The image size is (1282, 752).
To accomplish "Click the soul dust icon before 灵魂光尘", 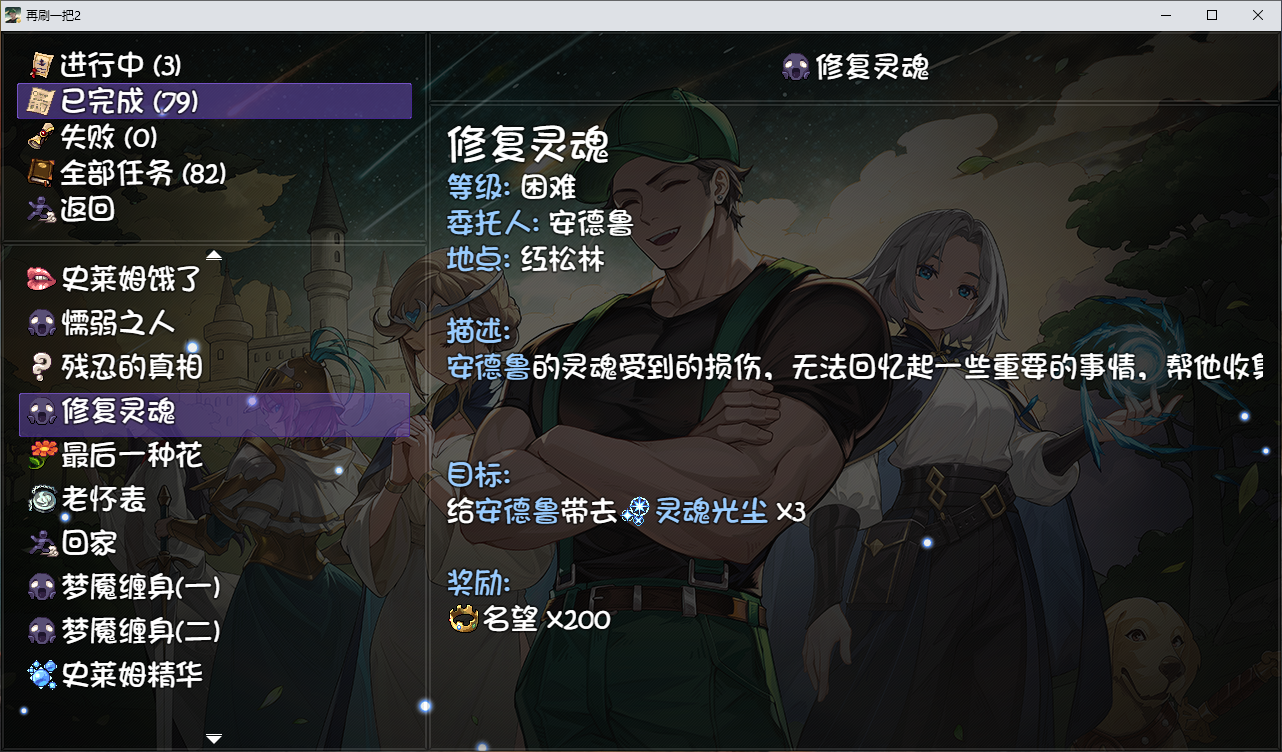I will click(636, 513).
